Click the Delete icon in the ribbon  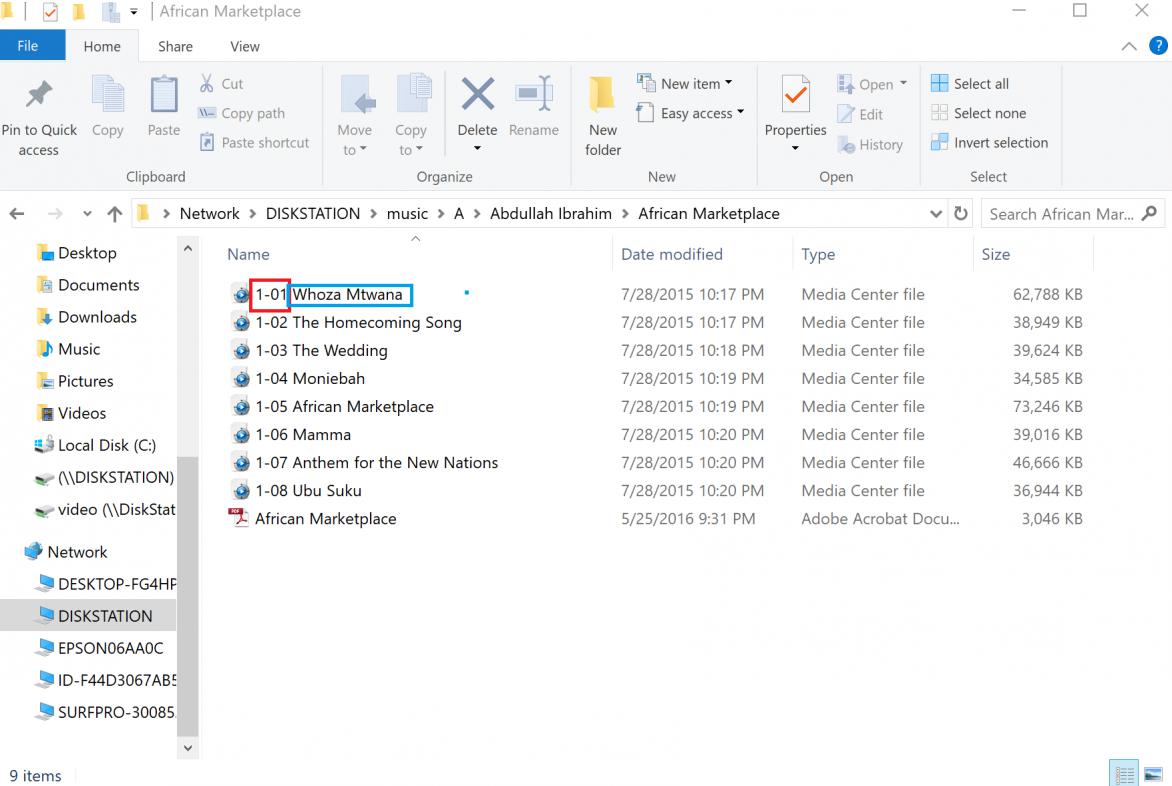[x=477, y=95]
